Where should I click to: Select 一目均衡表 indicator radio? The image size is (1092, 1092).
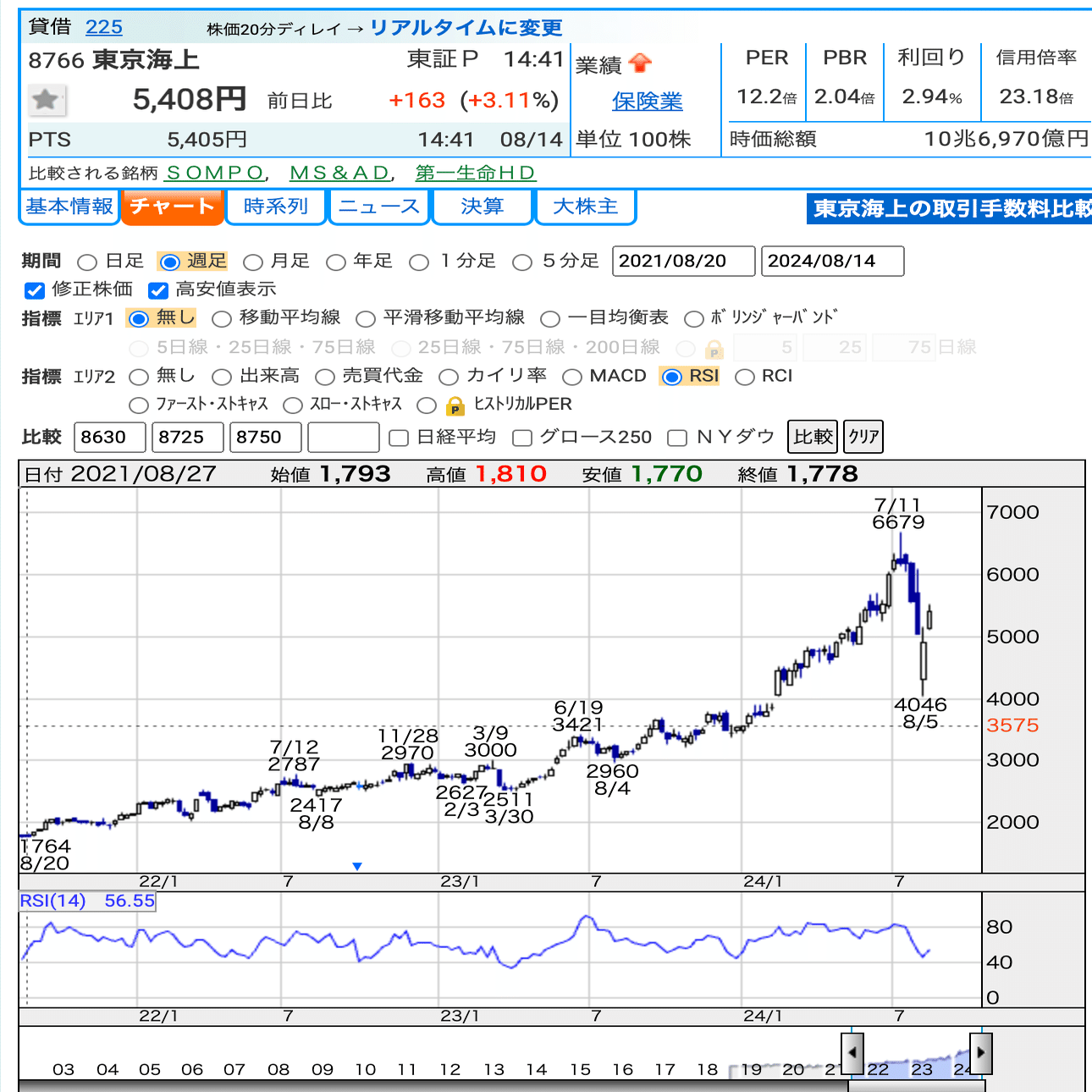click(x=550, y=318)
